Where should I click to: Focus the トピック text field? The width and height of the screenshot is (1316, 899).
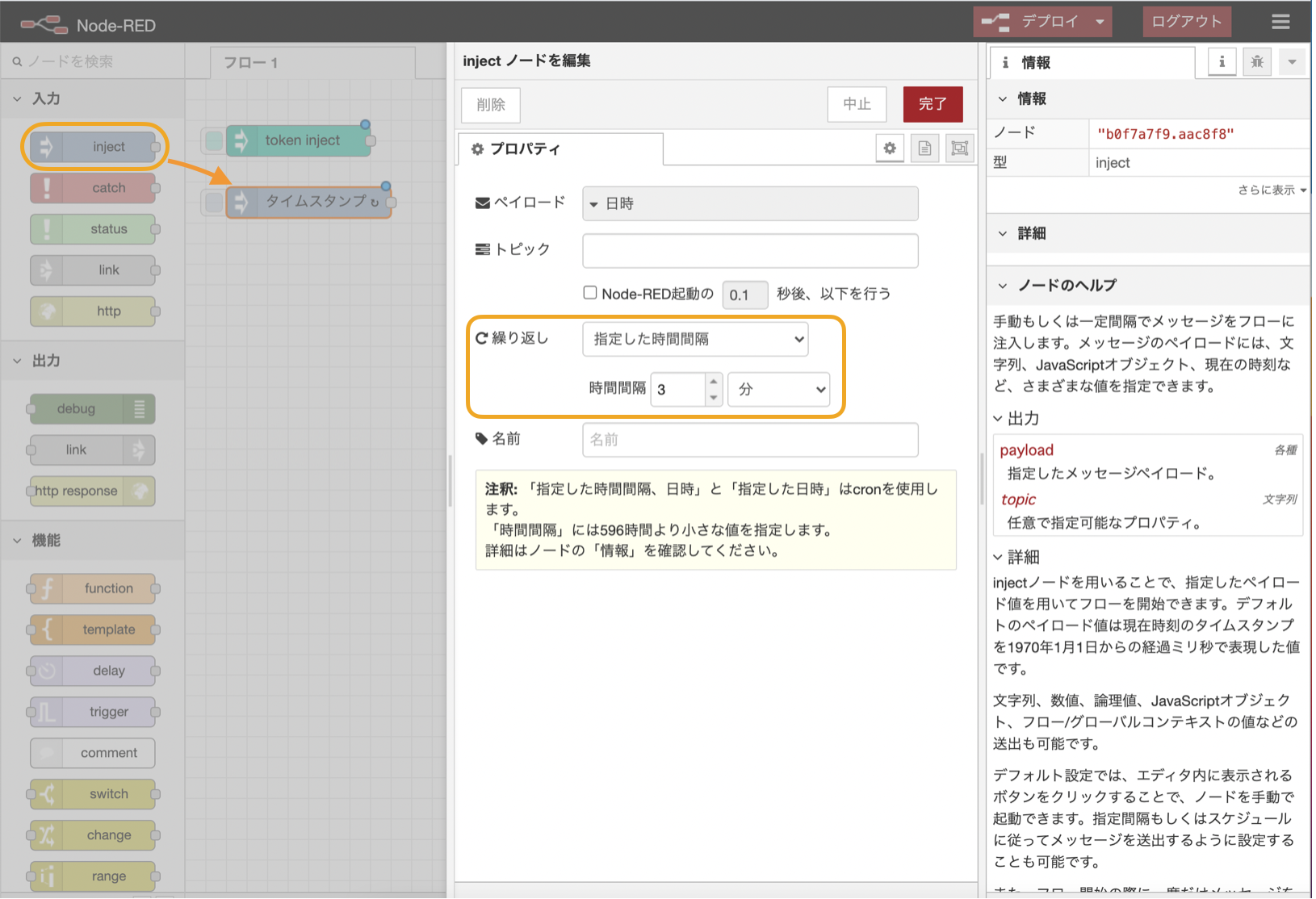(750, 250)
